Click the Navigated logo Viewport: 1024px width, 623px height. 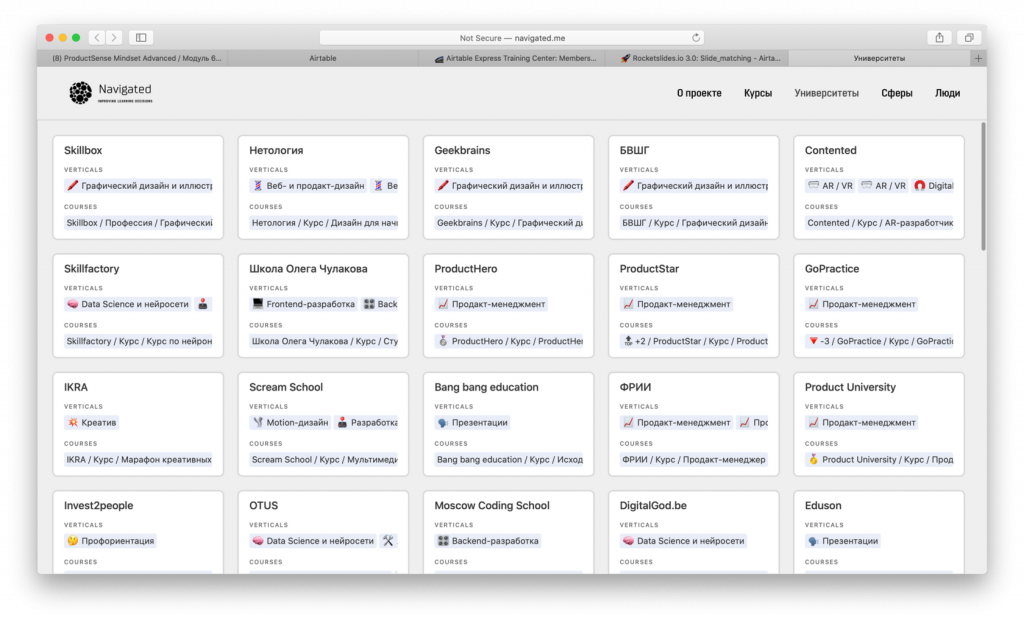110,93
